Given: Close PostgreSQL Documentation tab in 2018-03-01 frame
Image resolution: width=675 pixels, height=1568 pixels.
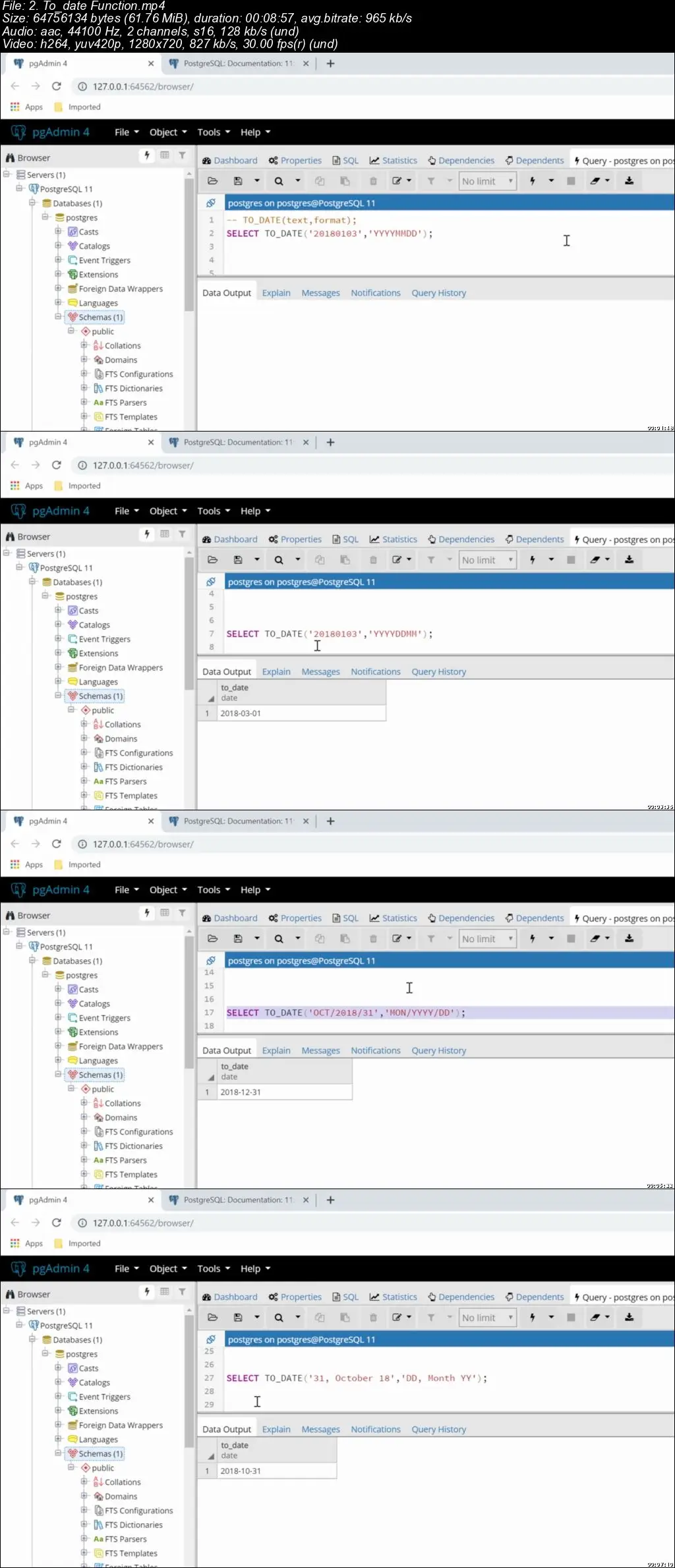Looking at the screenshot, I should click(x=306, y=443).
